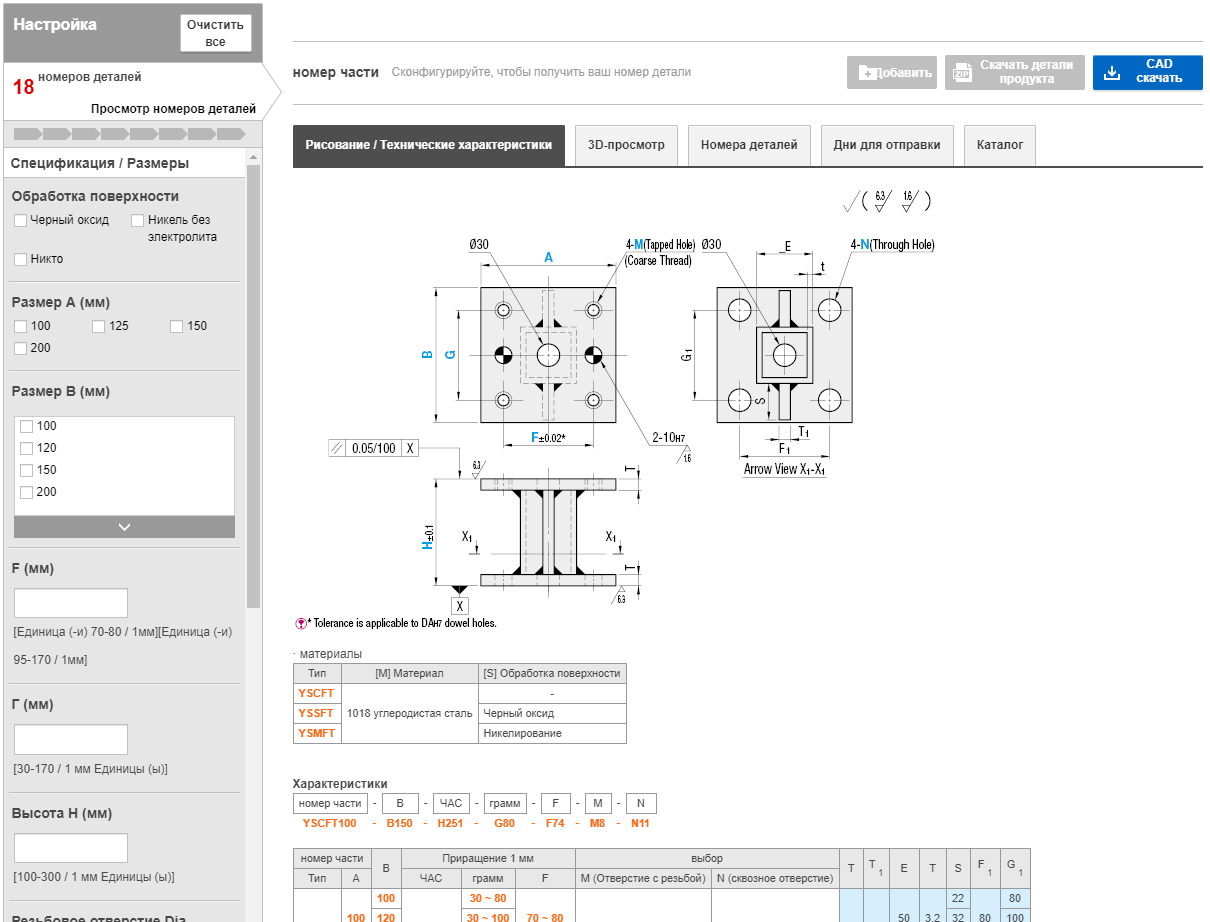Tick the Никто surface option
Viewport: 1210px width, 922px height.
coord(21,259)
